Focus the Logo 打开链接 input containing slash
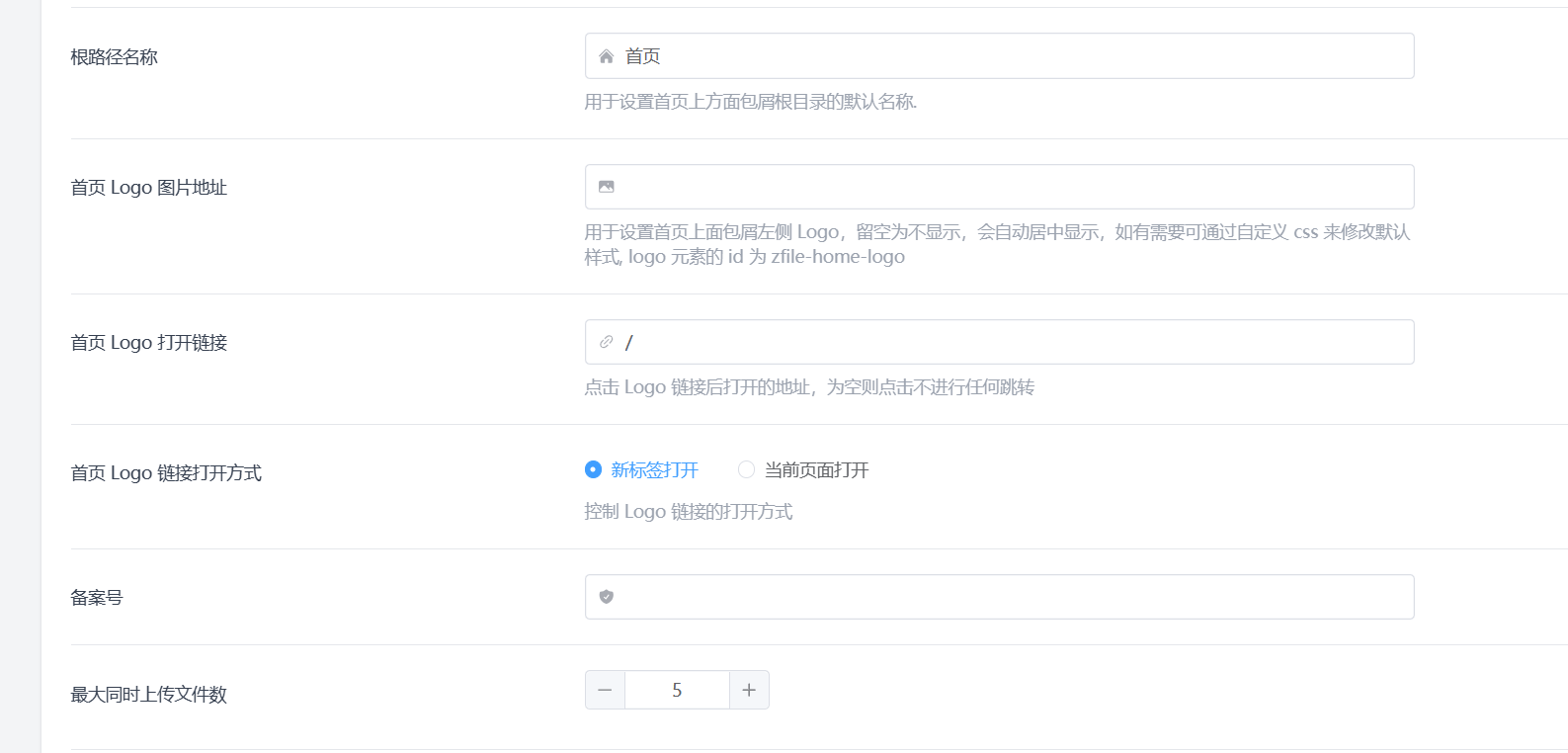Image resolution: width=1568 pixels, height=753 pixels. (x=1008, y=342)
